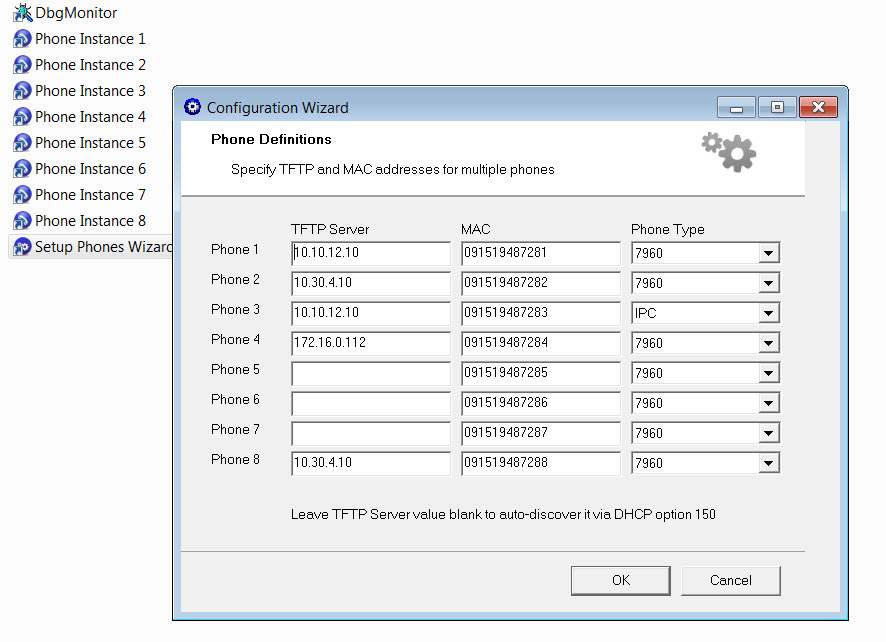Click Phone 5 empty TFTP Server field

click(371, 374)
